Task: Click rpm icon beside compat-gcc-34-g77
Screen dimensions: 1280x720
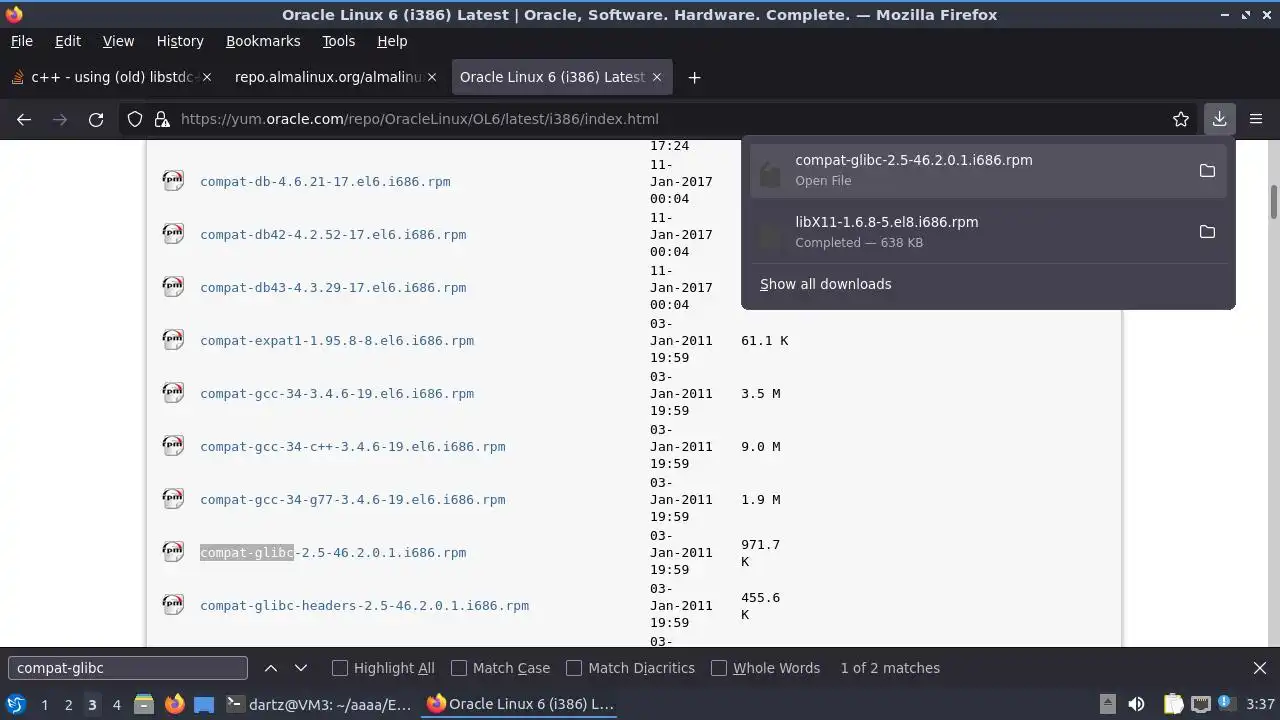Action: coord(173,499)
